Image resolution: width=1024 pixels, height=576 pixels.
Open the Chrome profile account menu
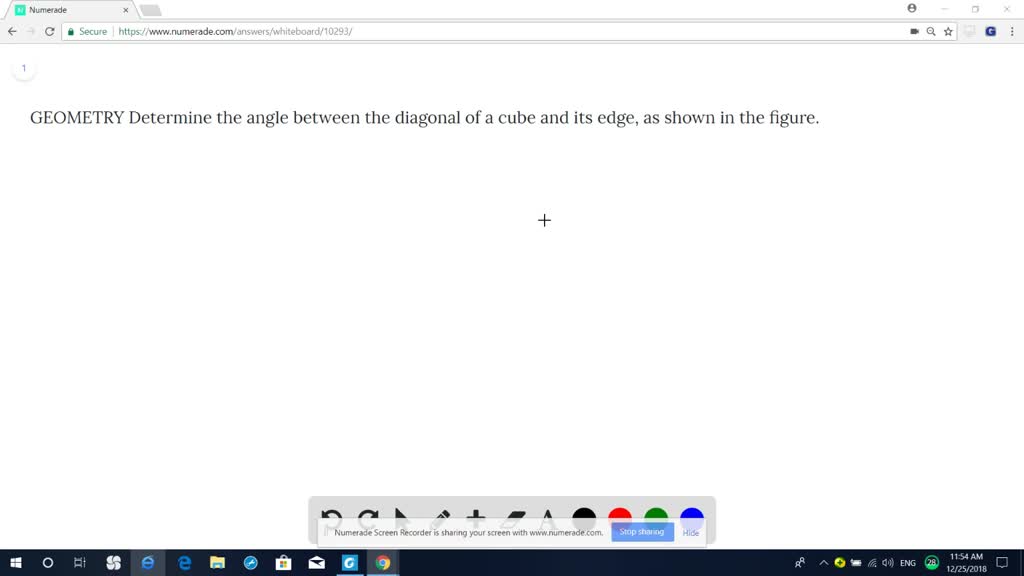click(910, 8)
